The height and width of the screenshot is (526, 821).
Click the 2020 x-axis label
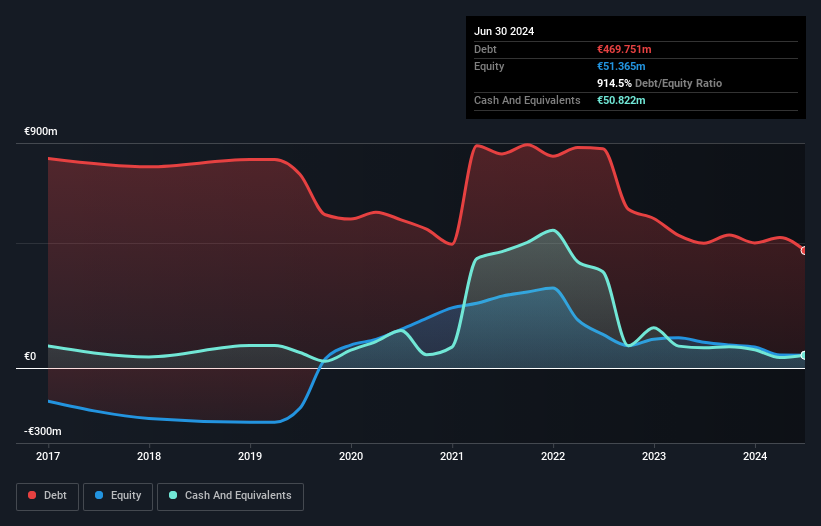351,456
